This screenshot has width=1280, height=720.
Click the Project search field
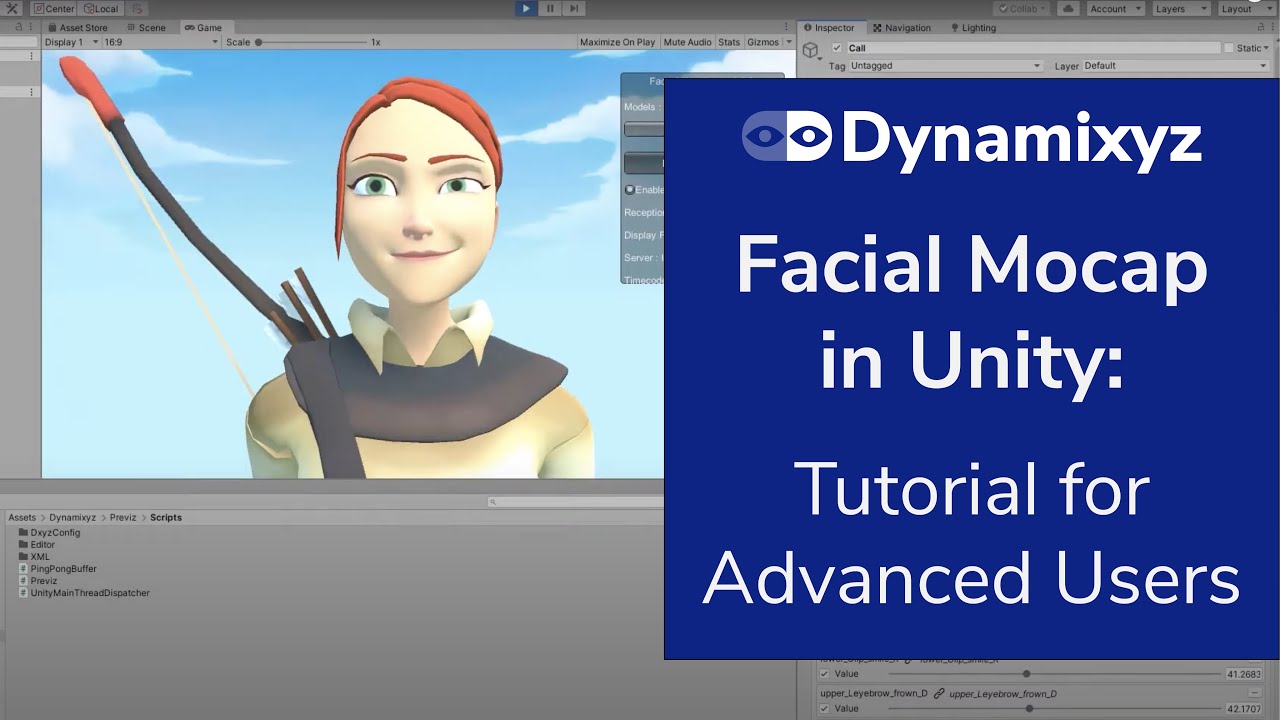[x=575, y=502]
